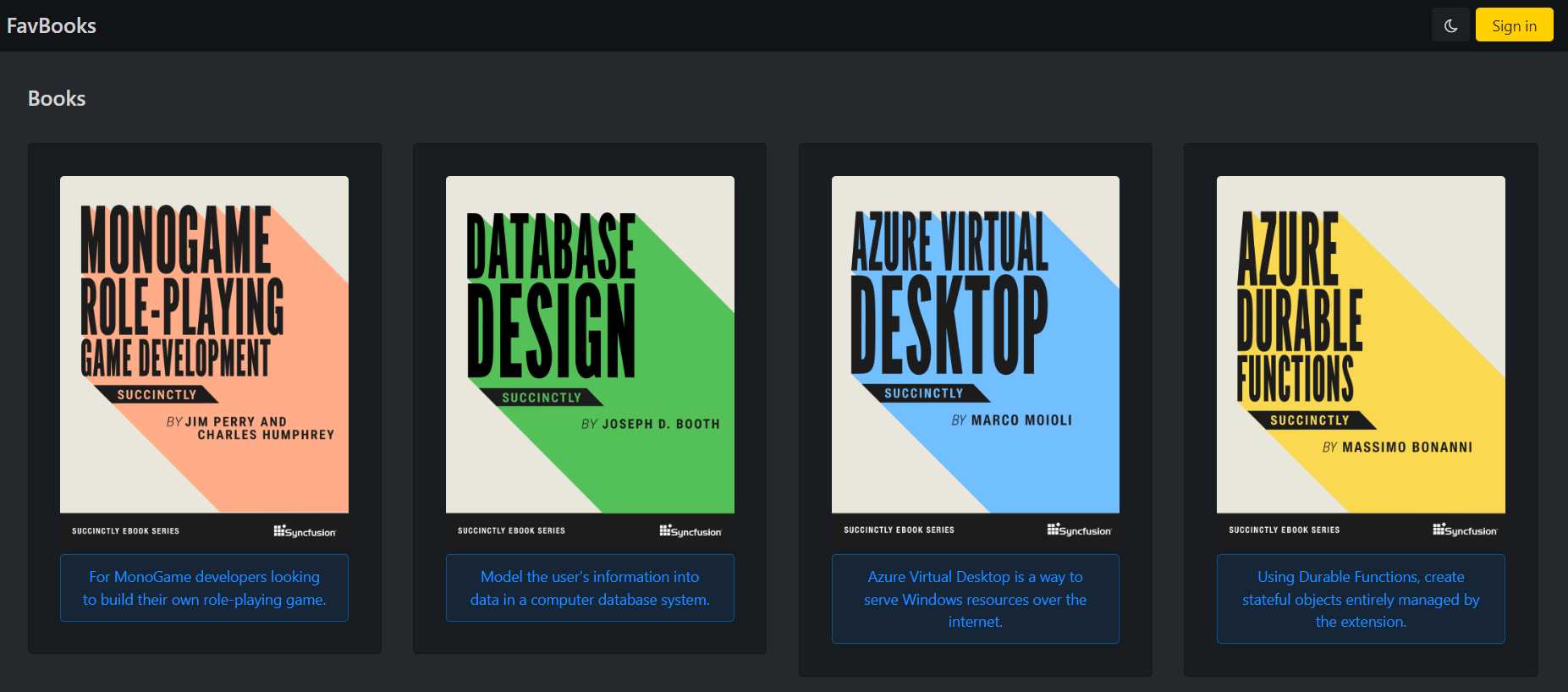Toggle dark mode with the moon icon
1568x692 pixels.
click(x=1450, y=25)
